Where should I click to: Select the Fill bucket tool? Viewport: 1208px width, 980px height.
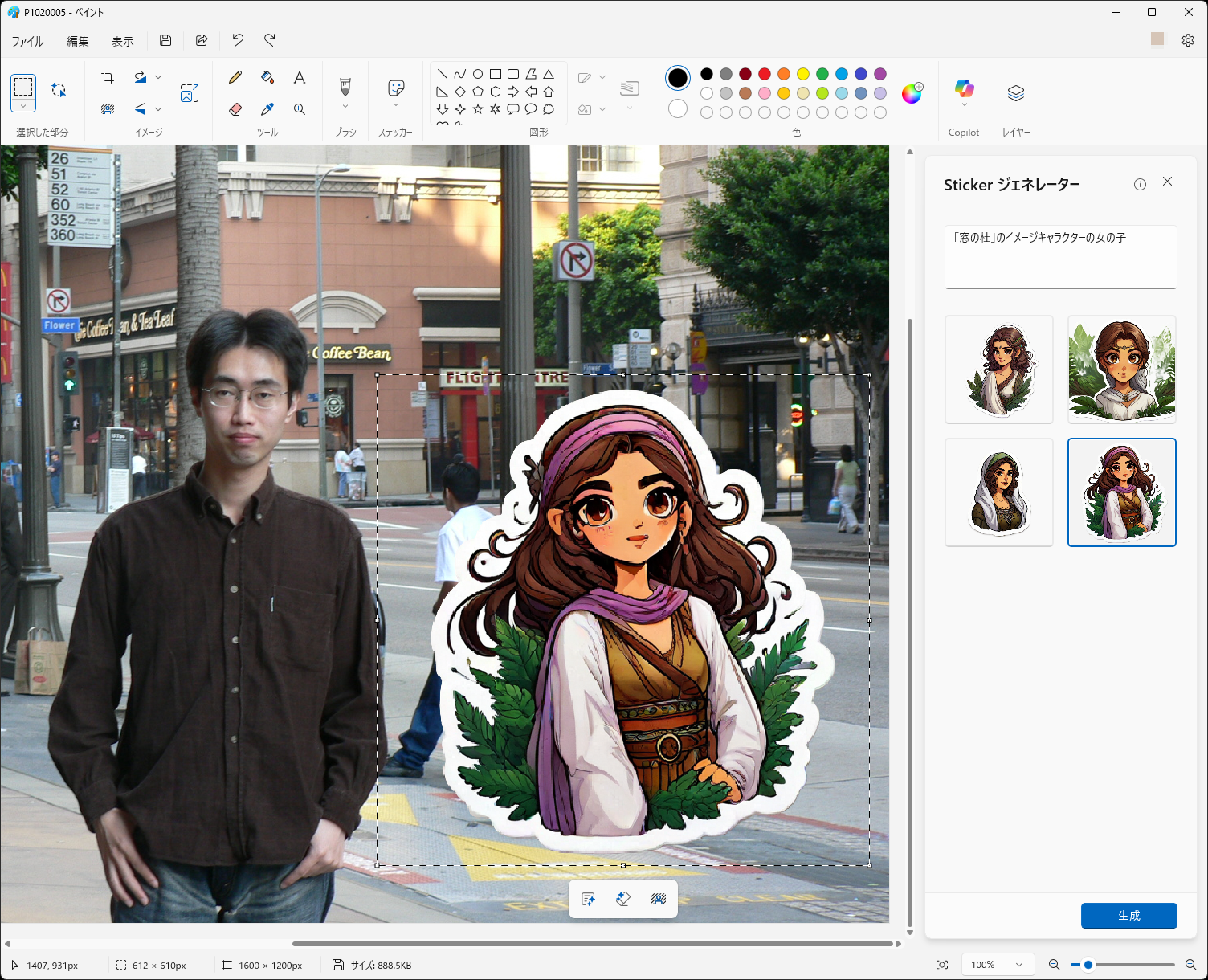(267, 77)
